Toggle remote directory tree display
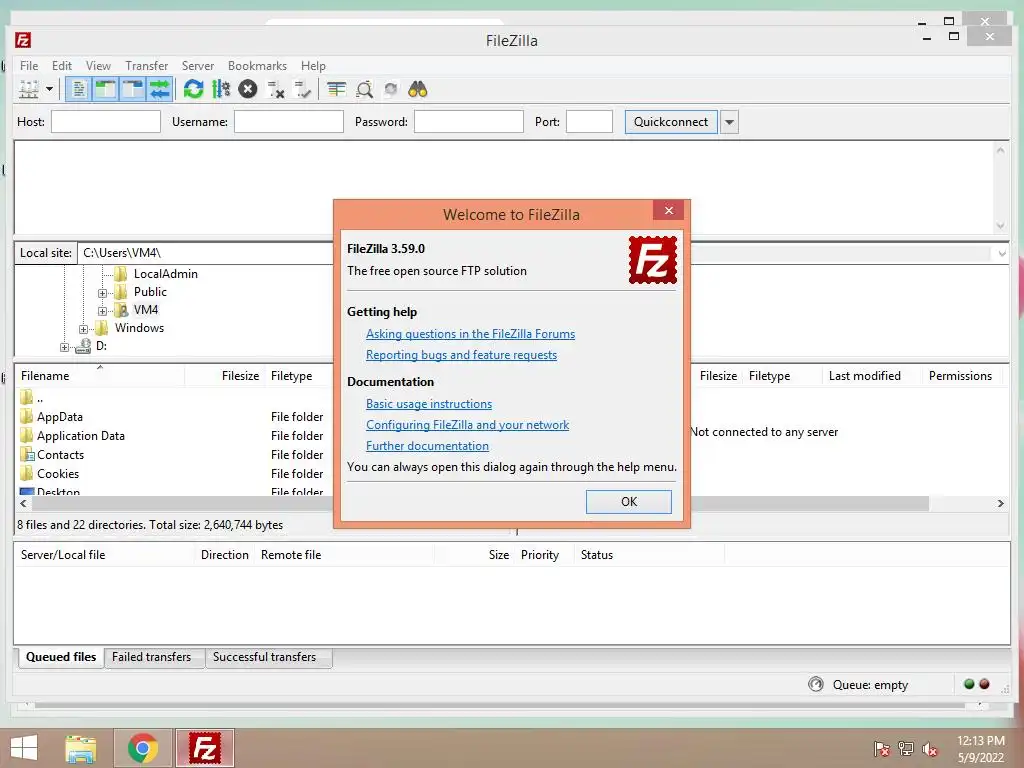The height and width of the screenshot is (768, 1024). point(133,89)
